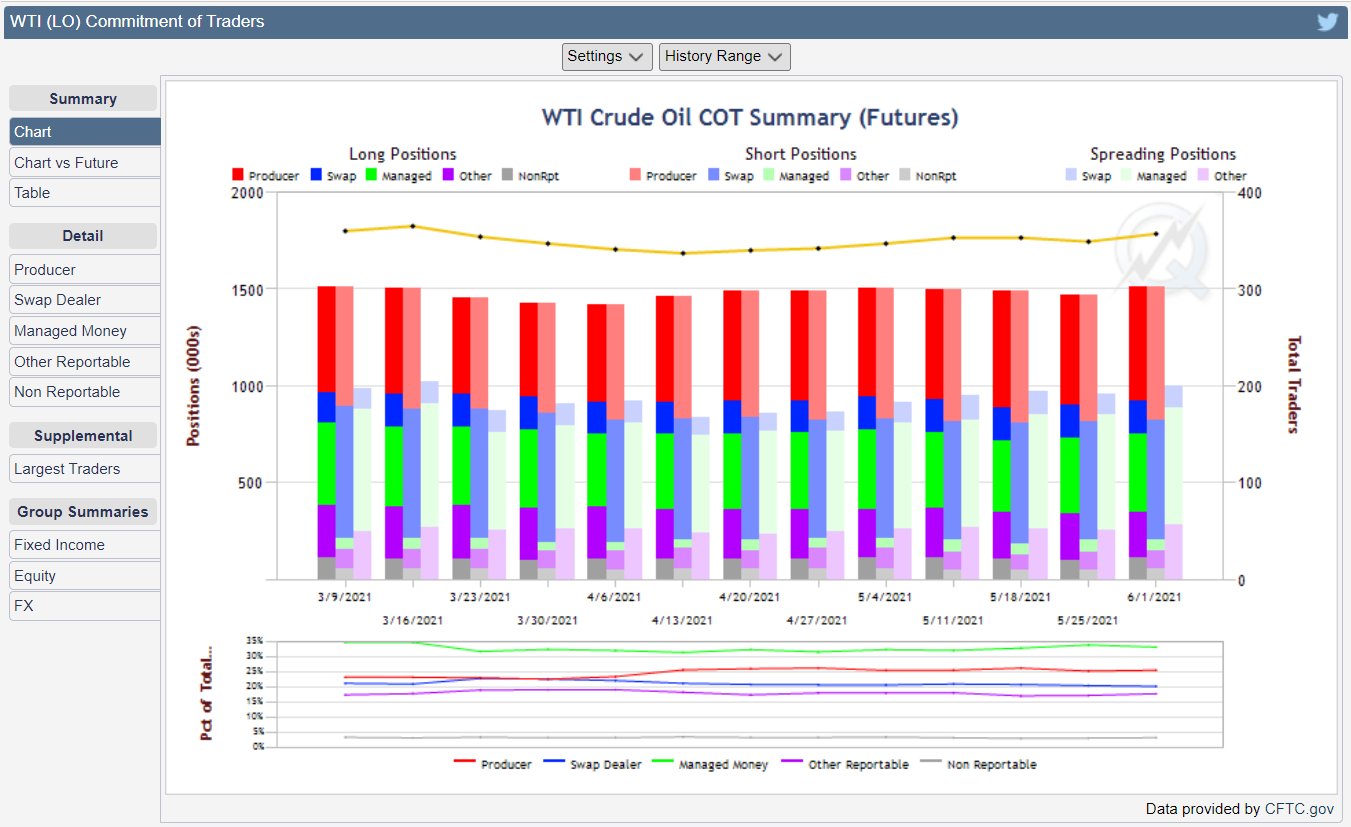Click total traders line point for 6/1/2021
Screen dimensions: 1351x827
[1156, 234]
